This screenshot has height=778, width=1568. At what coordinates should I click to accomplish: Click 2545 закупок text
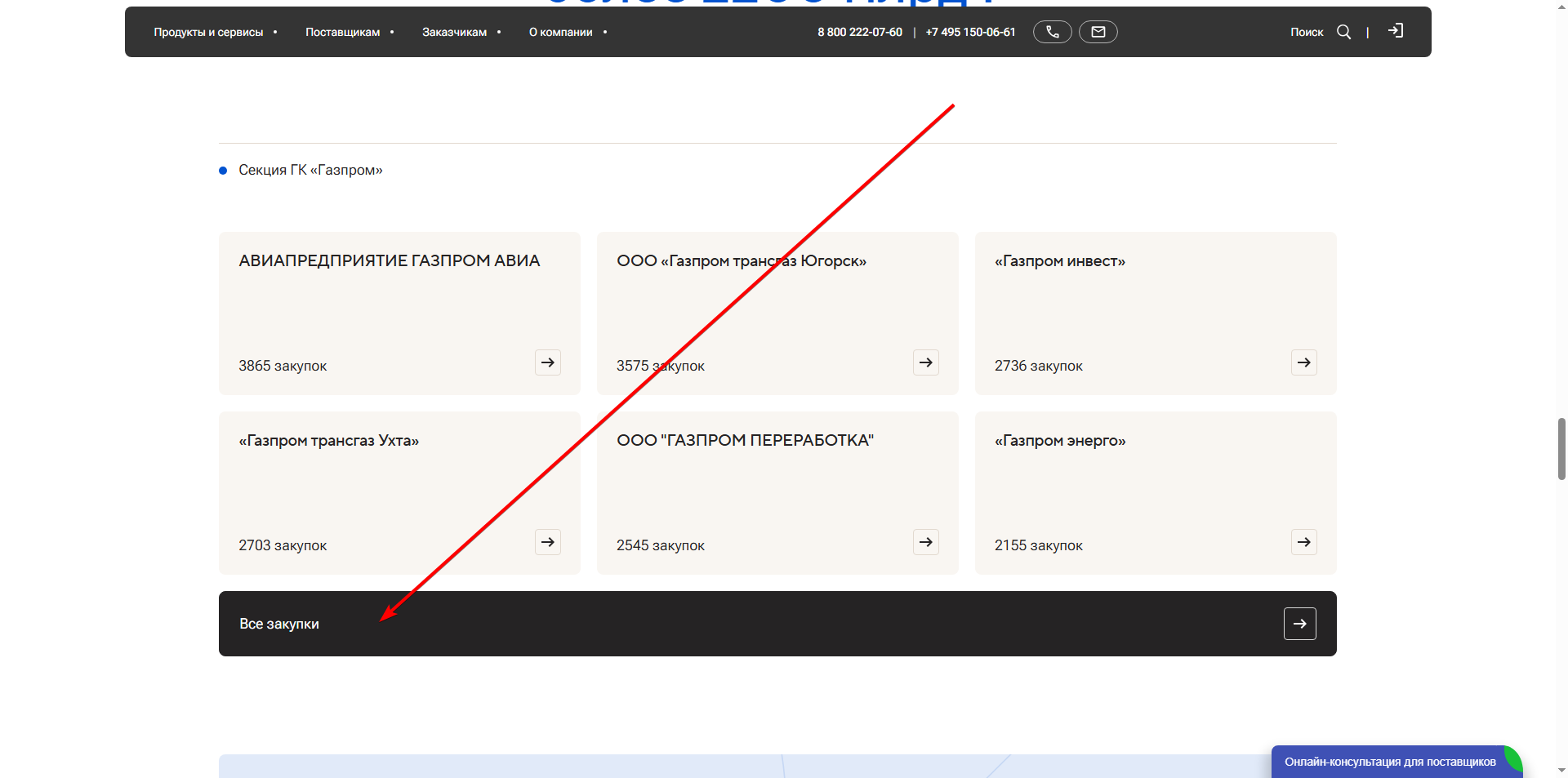tap(661, 545)
